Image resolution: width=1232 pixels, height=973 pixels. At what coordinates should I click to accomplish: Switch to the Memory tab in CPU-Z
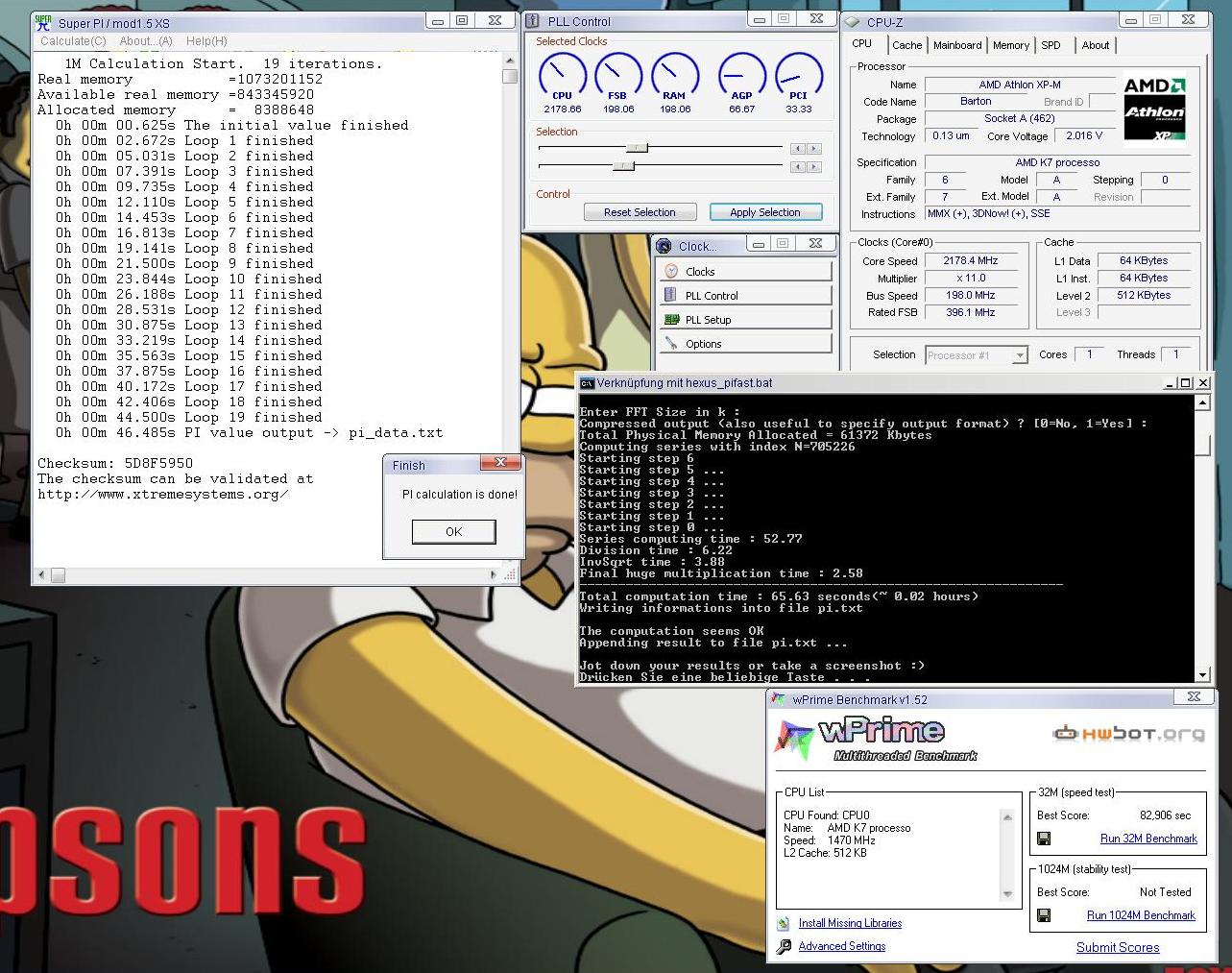(1011, 45)
